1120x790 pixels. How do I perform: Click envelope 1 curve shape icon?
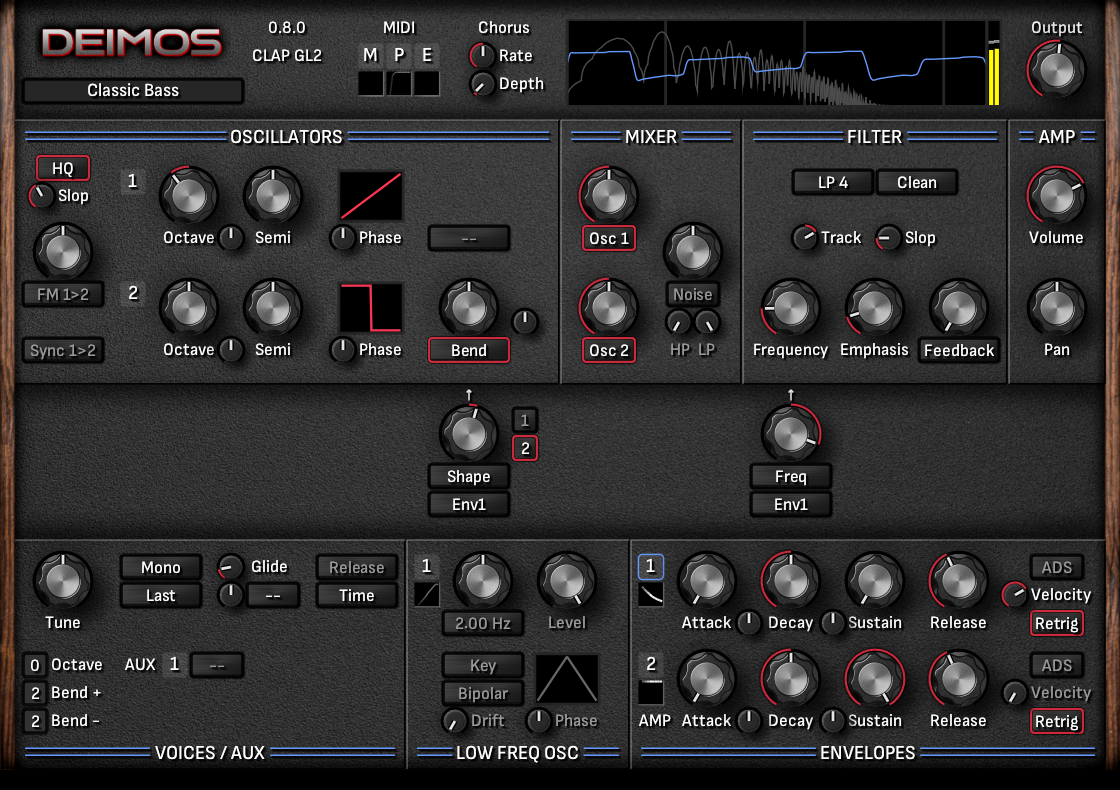[x=651, y=594]
